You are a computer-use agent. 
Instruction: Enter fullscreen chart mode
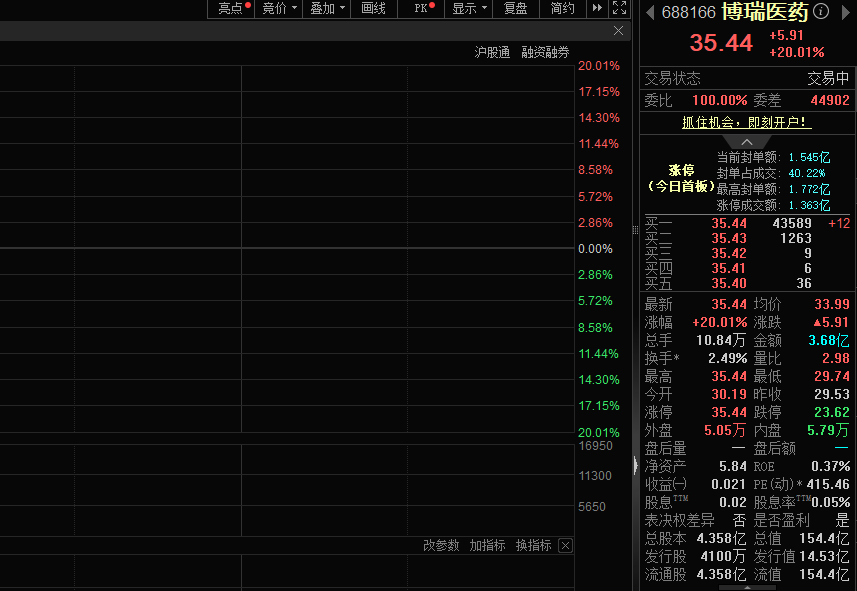619,8
